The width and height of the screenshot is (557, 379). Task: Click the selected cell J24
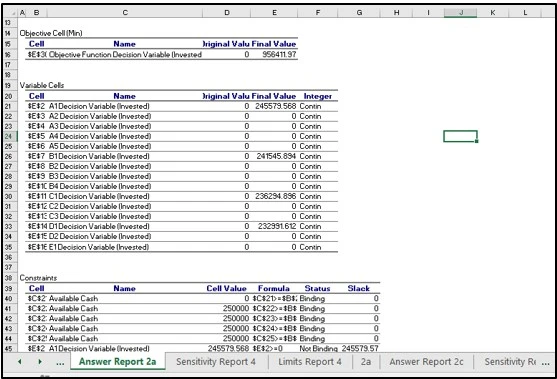pos(460,136)
